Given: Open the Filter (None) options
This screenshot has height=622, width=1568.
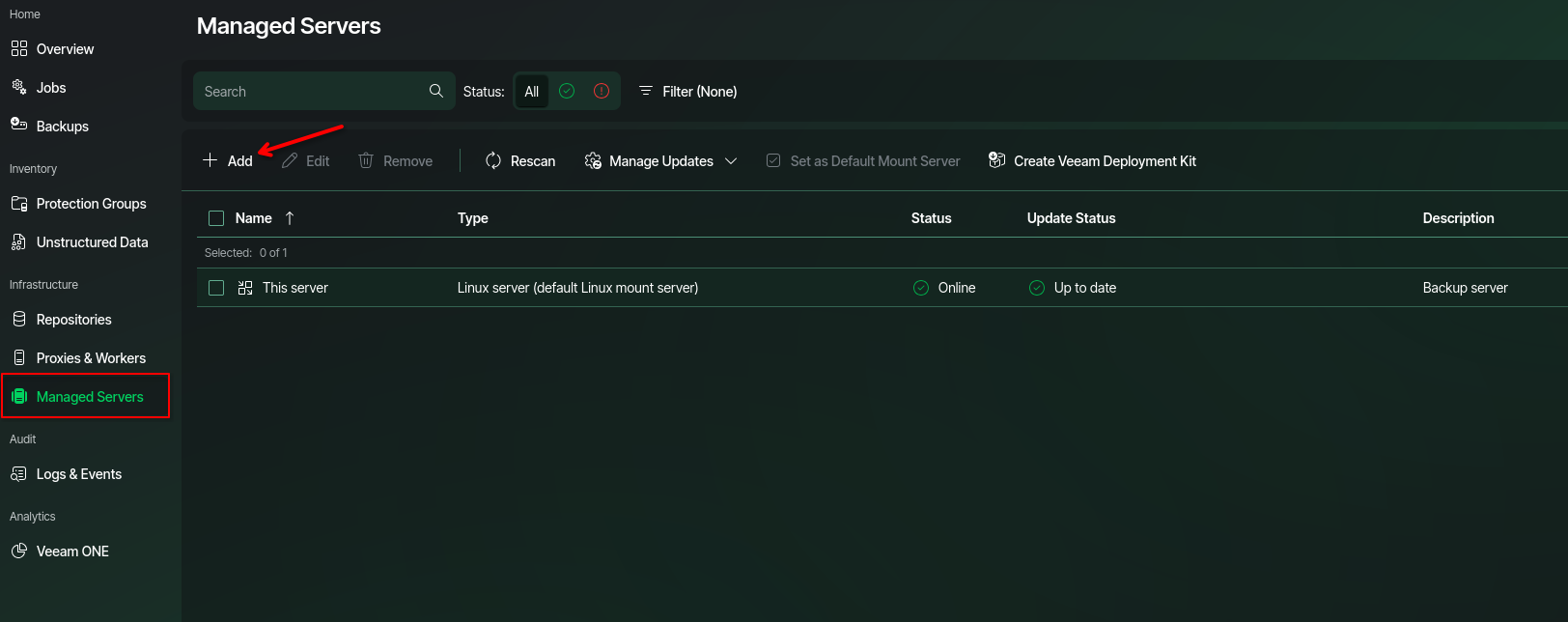Looking at the screenshot, I should click(x=688, y=92).
